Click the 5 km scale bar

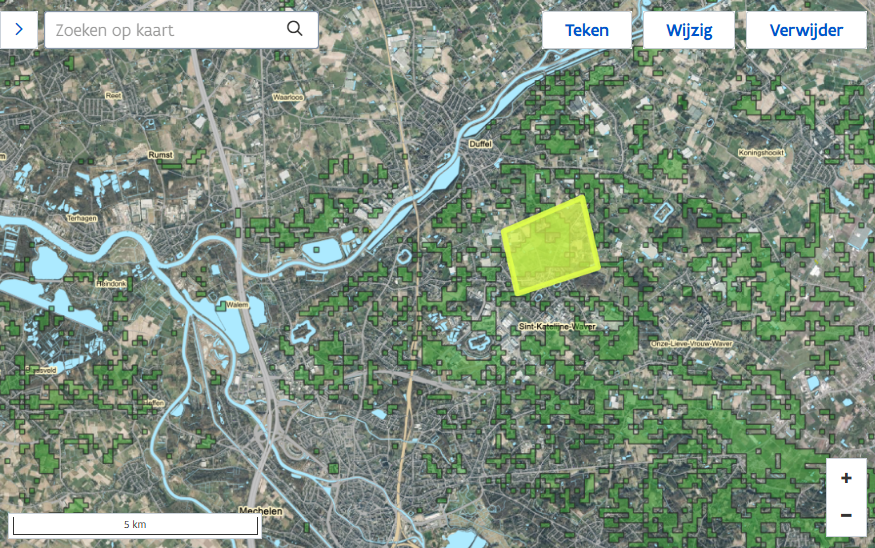click(x=135, y=525)
